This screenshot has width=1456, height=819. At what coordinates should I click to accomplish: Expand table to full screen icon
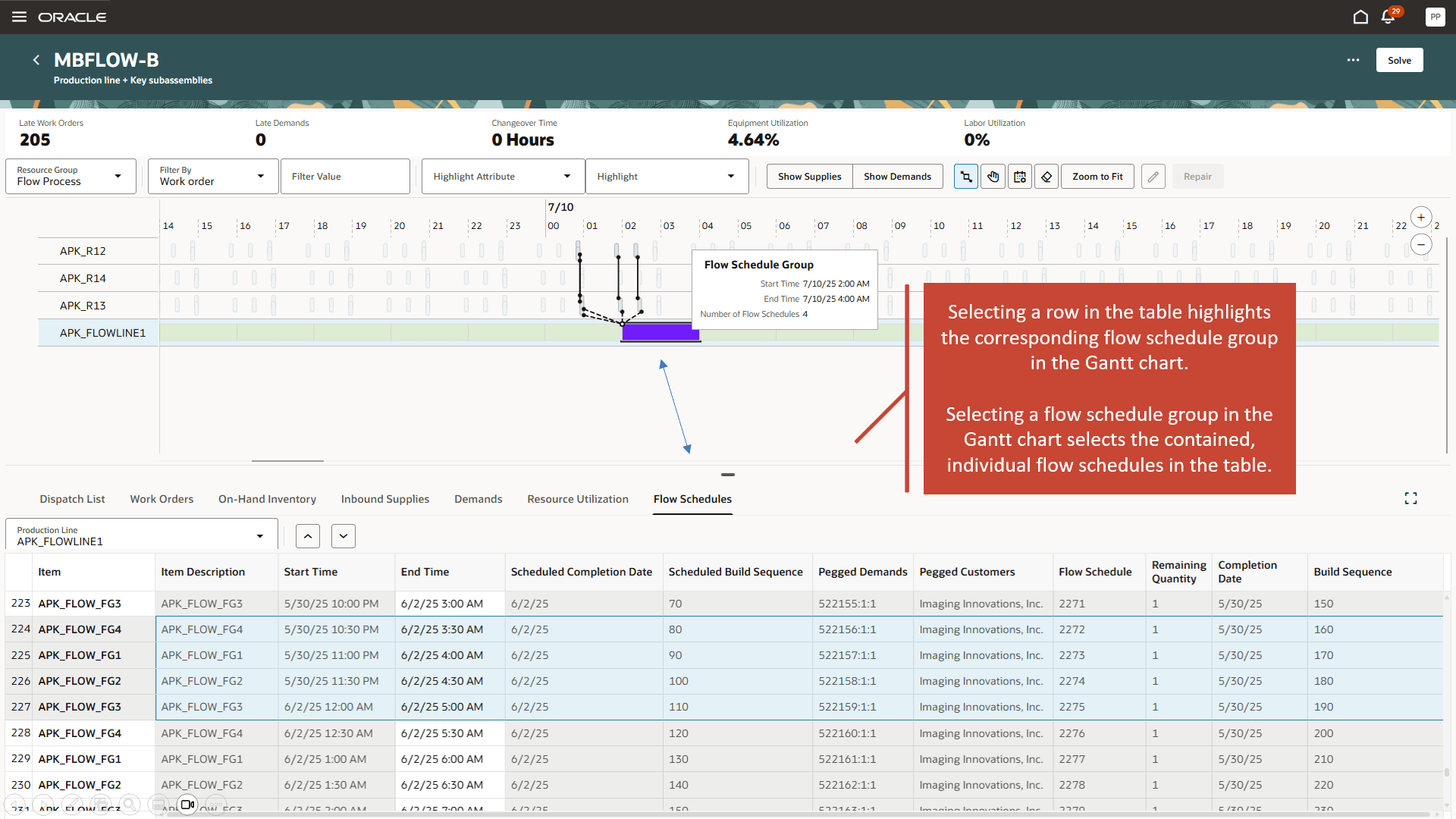(1410, 498)
